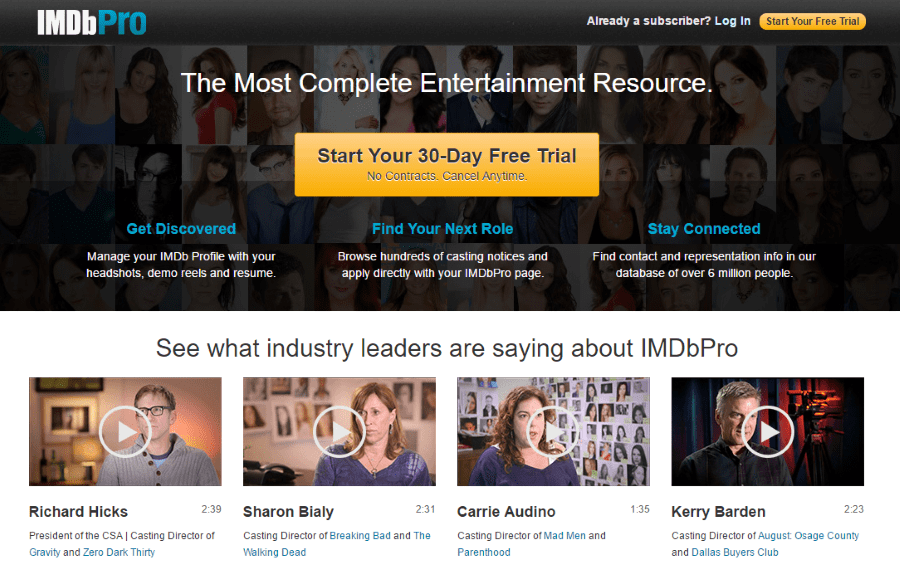
Task: Visit the Dallas Buyers Club link
Action: [735, 553]
